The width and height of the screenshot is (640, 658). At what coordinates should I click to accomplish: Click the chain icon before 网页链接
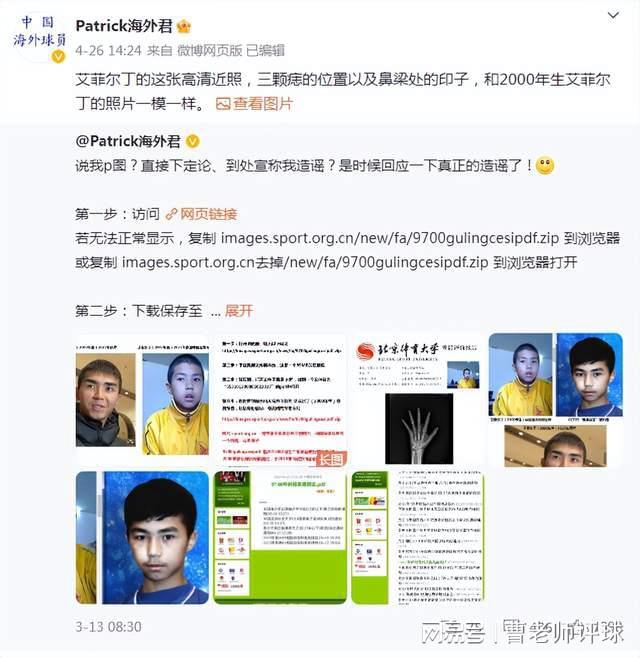pyautogui.click(x=171, y=214)
